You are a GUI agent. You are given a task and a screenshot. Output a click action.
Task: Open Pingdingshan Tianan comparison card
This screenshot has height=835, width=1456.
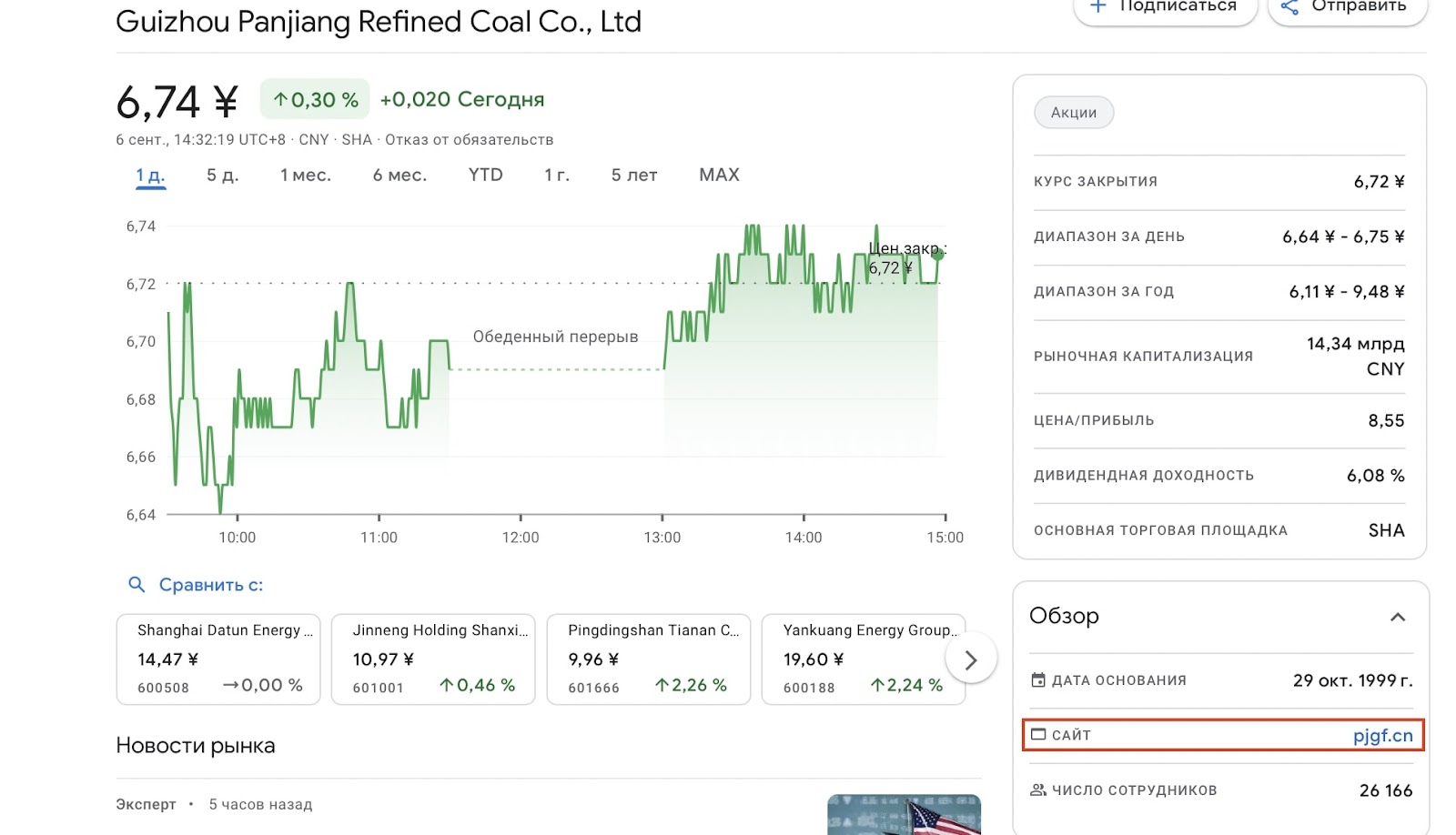pos(649,659)
